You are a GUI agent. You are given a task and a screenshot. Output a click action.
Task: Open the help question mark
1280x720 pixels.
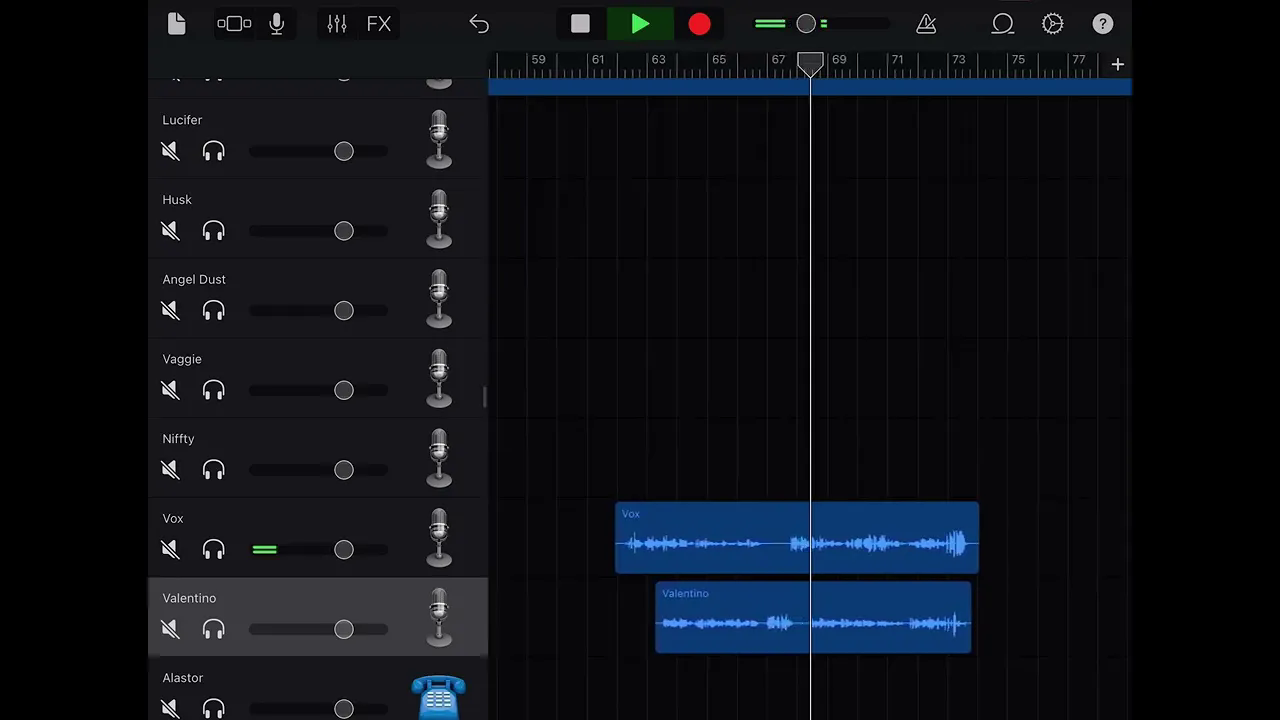tap(1102, 24)
